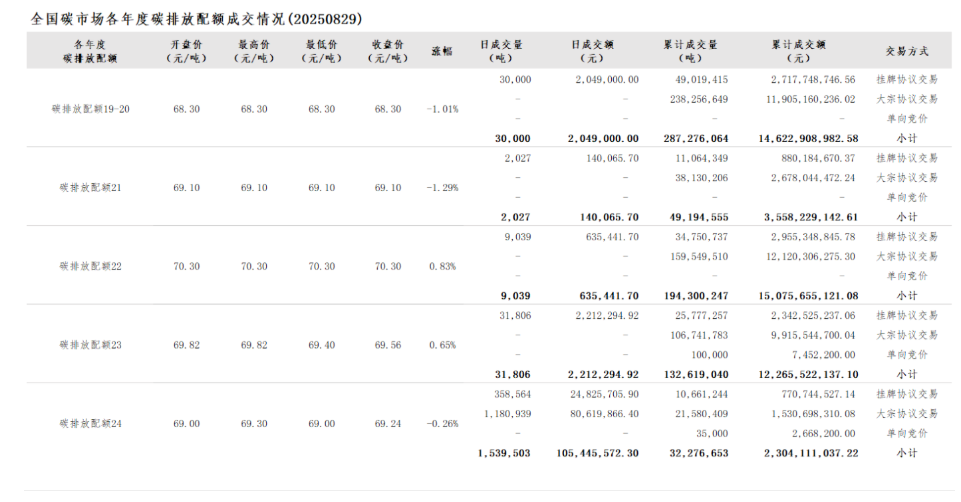Select the 碳排放配额22 row label

(x=90, y=266)
